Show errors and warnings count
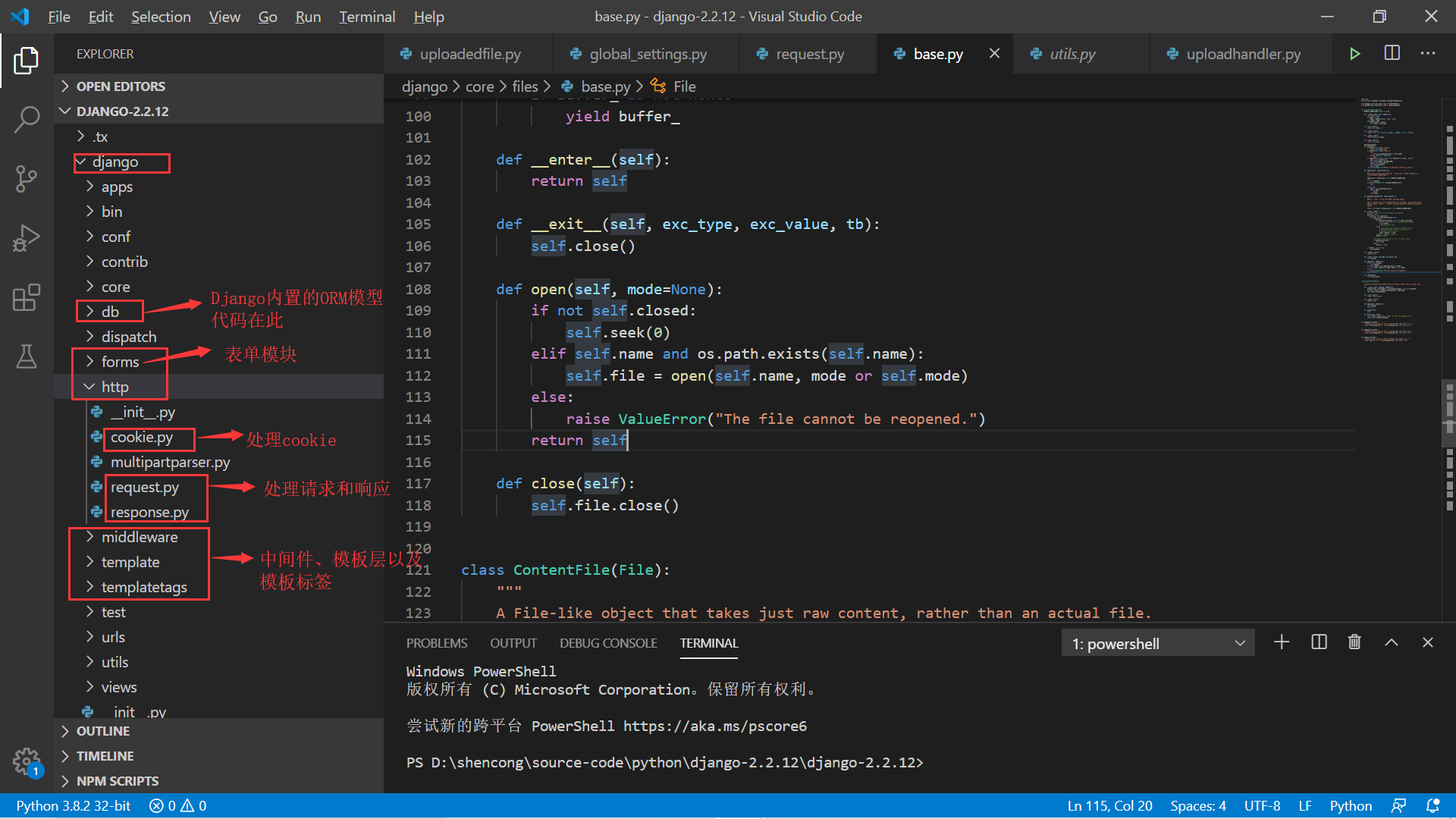Image resolution: width=1456 pixels, height=819 pixels. [178, 805]
